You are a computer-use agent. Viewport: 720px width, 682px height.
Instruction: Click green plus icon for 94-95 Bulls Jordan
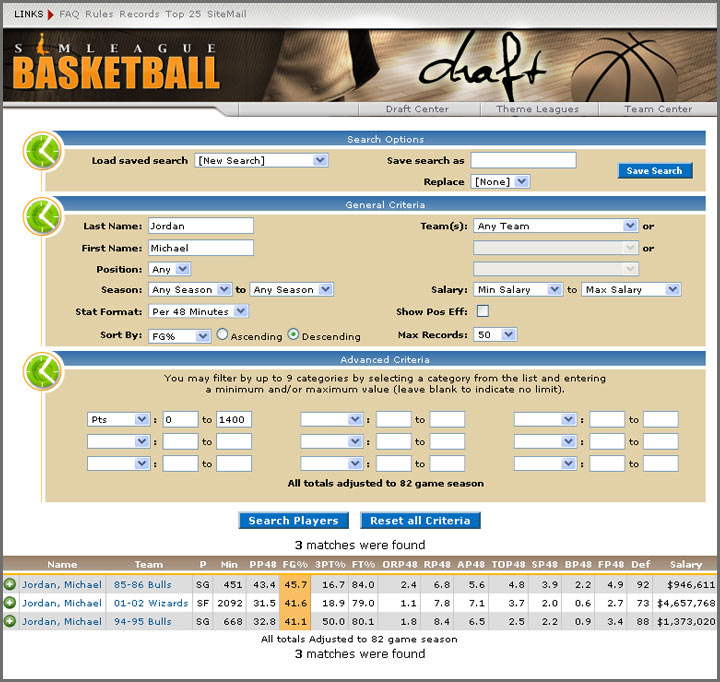coord(10,622)
